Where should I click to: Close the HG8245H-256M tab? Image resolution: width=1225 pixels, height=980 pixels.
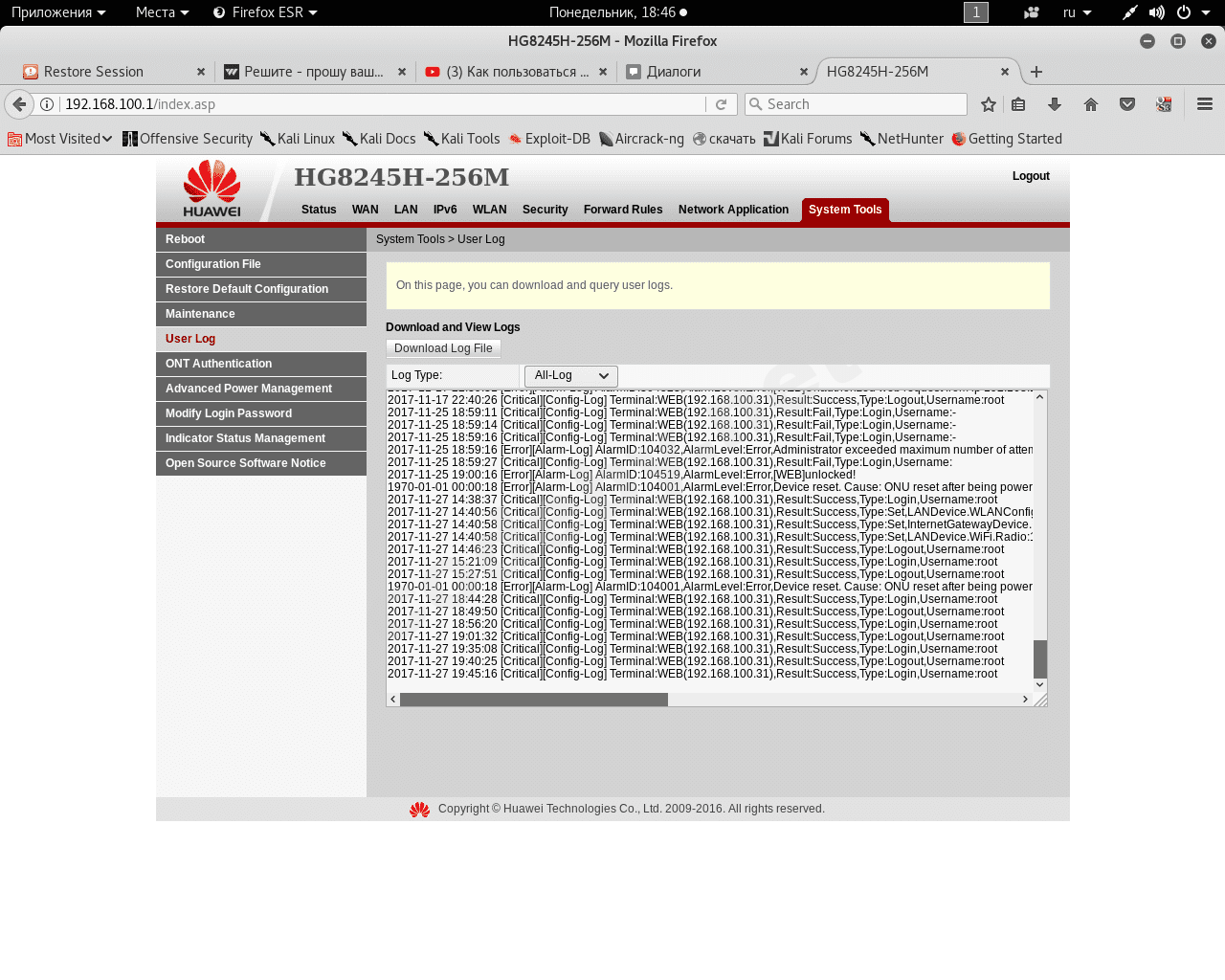coord(1005,72)
